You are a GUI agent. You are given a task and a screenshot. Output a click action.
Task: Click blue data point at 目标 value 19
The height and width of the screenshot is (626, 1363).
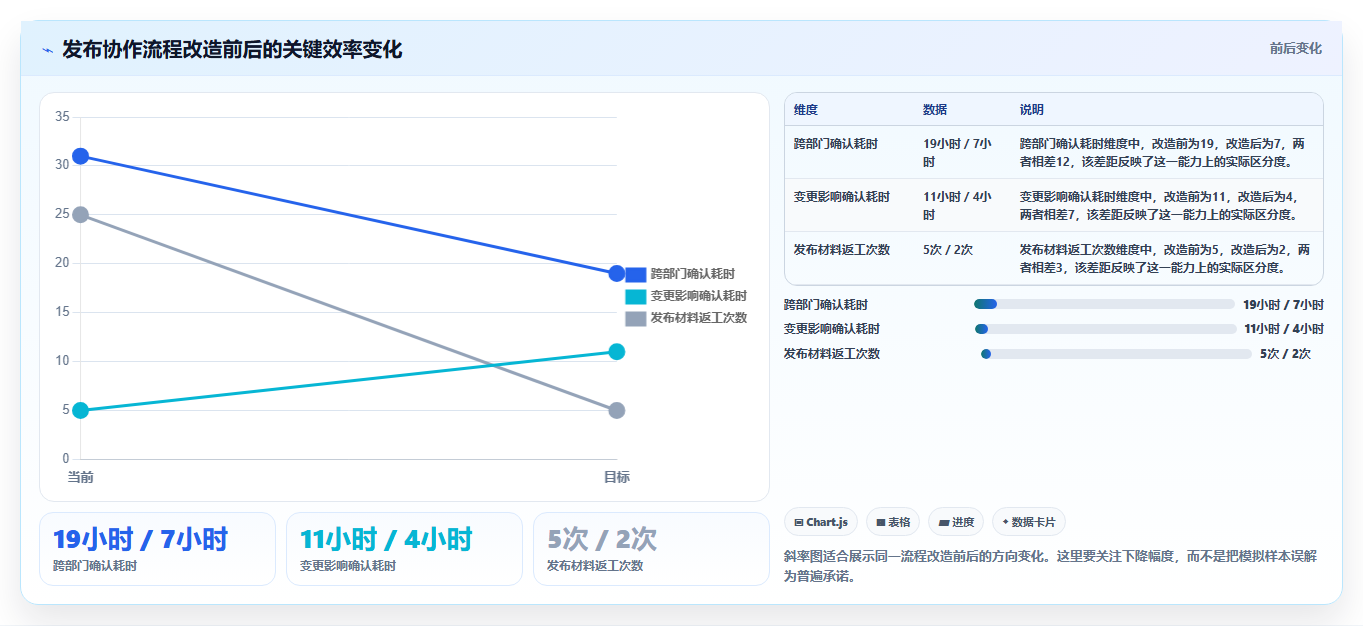pyautogui.click(x=617, y=274)
